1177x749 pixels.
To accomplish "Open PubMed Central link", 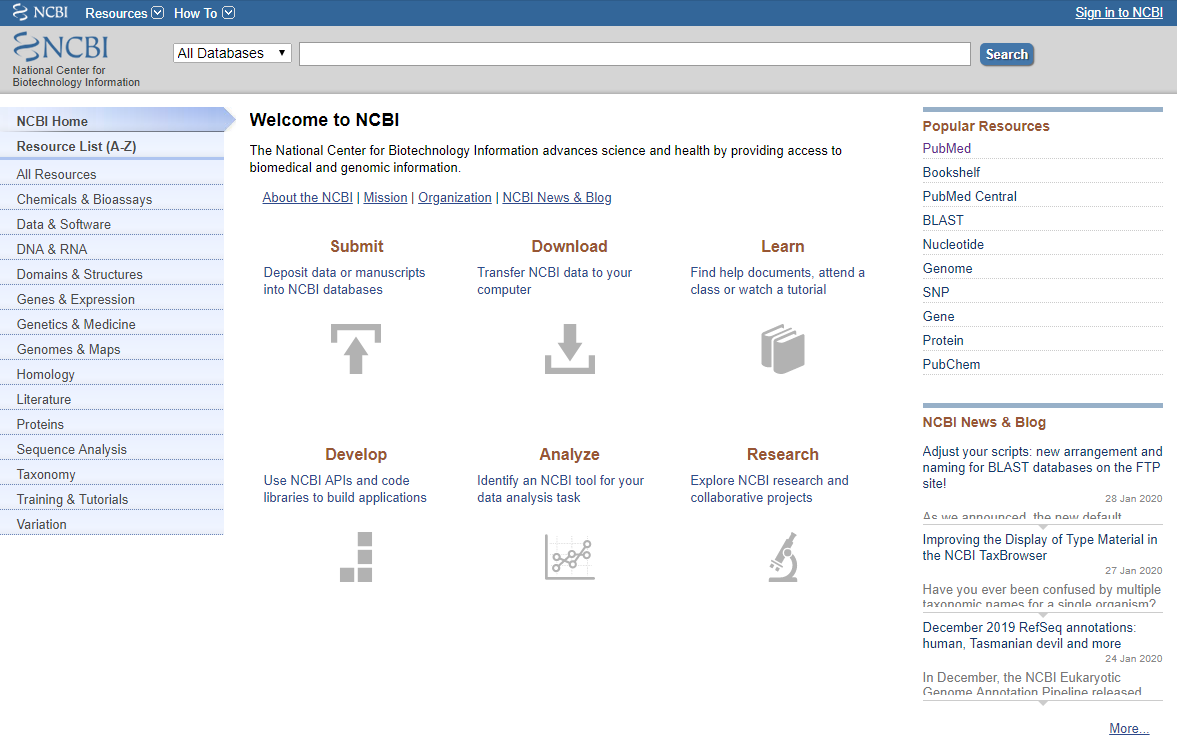I will (x=969, y=197).
